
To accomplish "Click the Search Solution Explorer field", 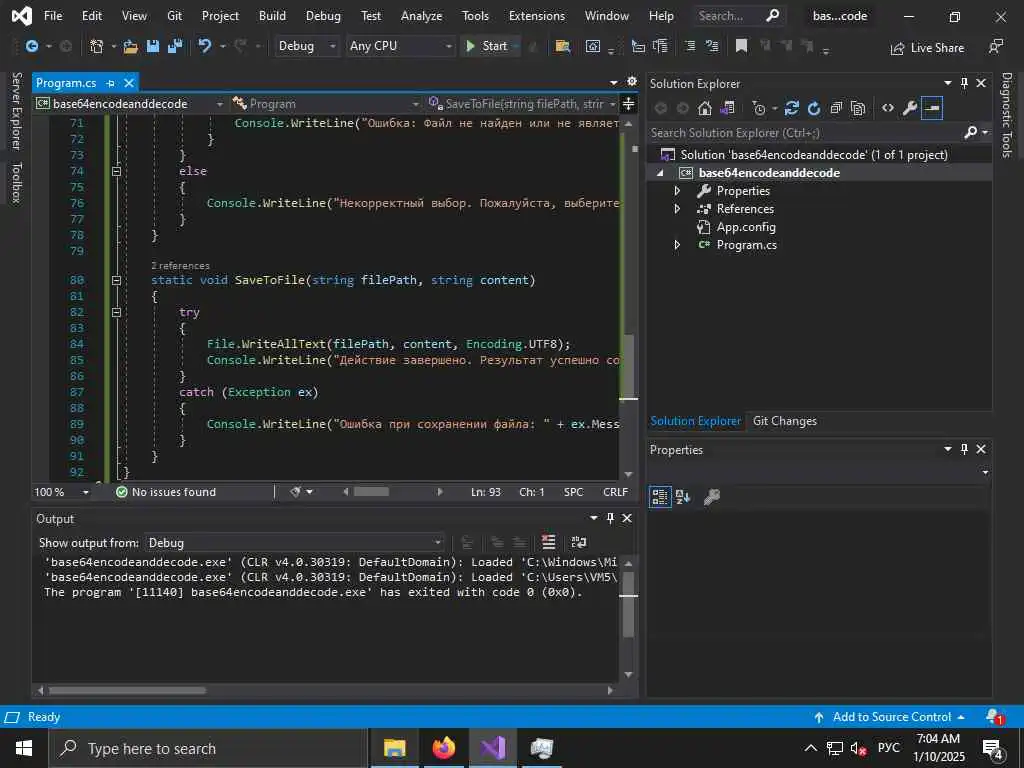I will point(805,133).
